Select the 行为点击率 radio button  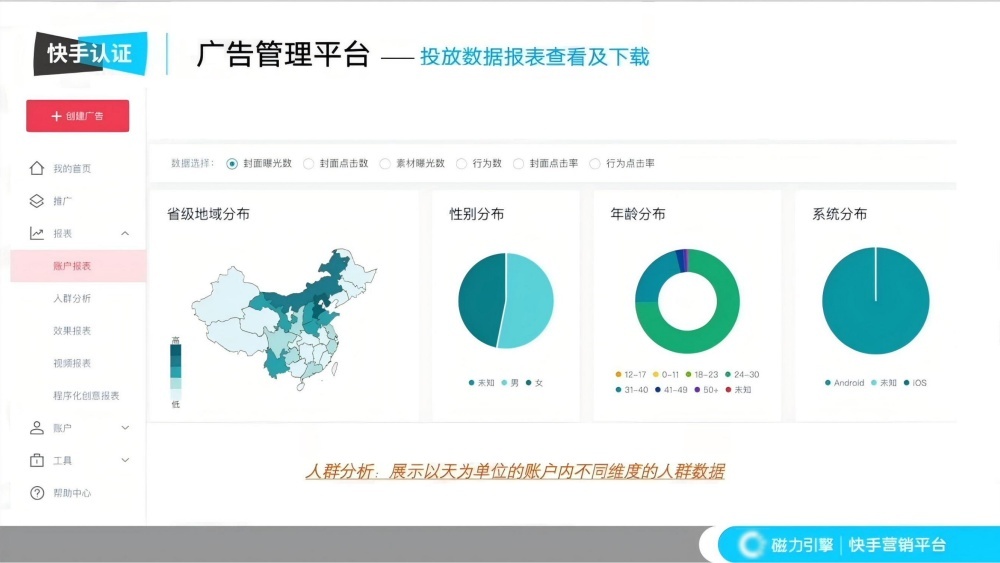point(595,164)
